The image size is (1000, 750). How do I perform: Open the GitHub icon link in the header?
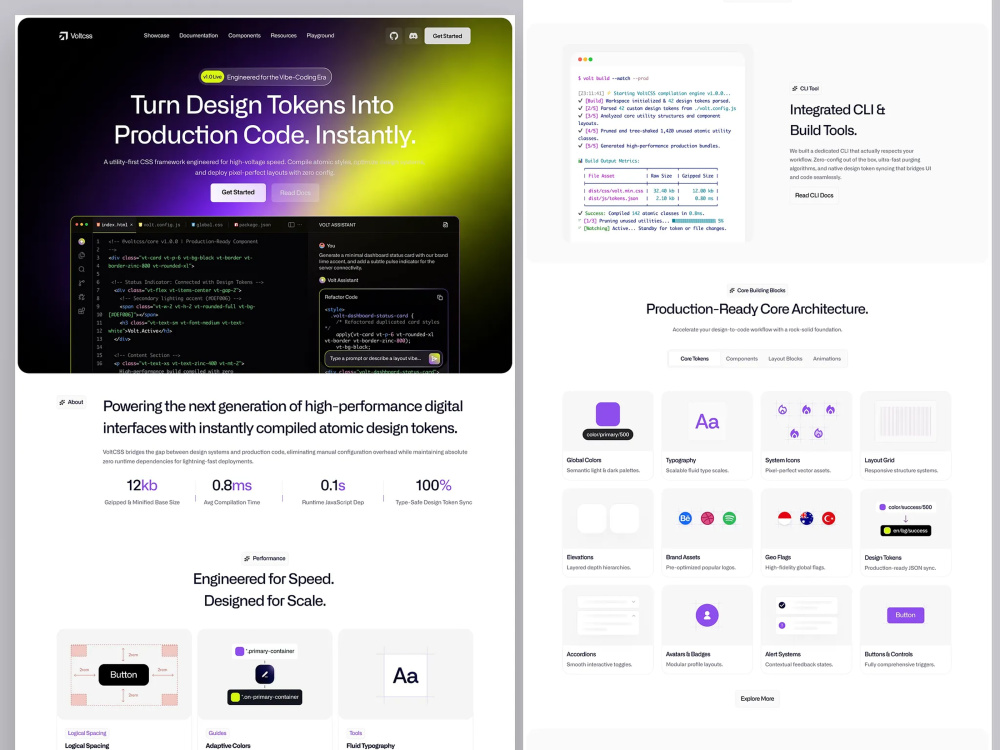(x=394, y=36)
